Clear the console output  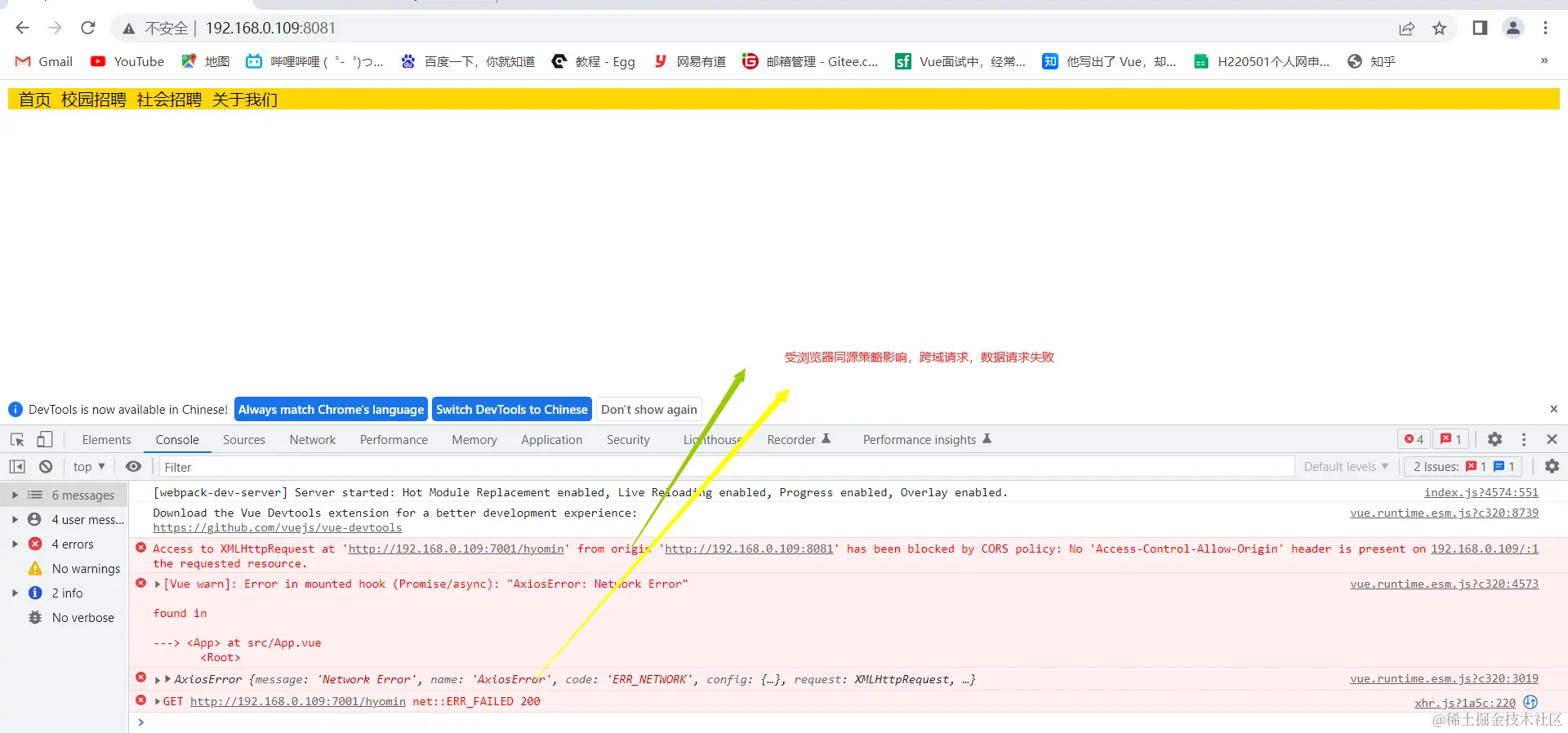46,466
